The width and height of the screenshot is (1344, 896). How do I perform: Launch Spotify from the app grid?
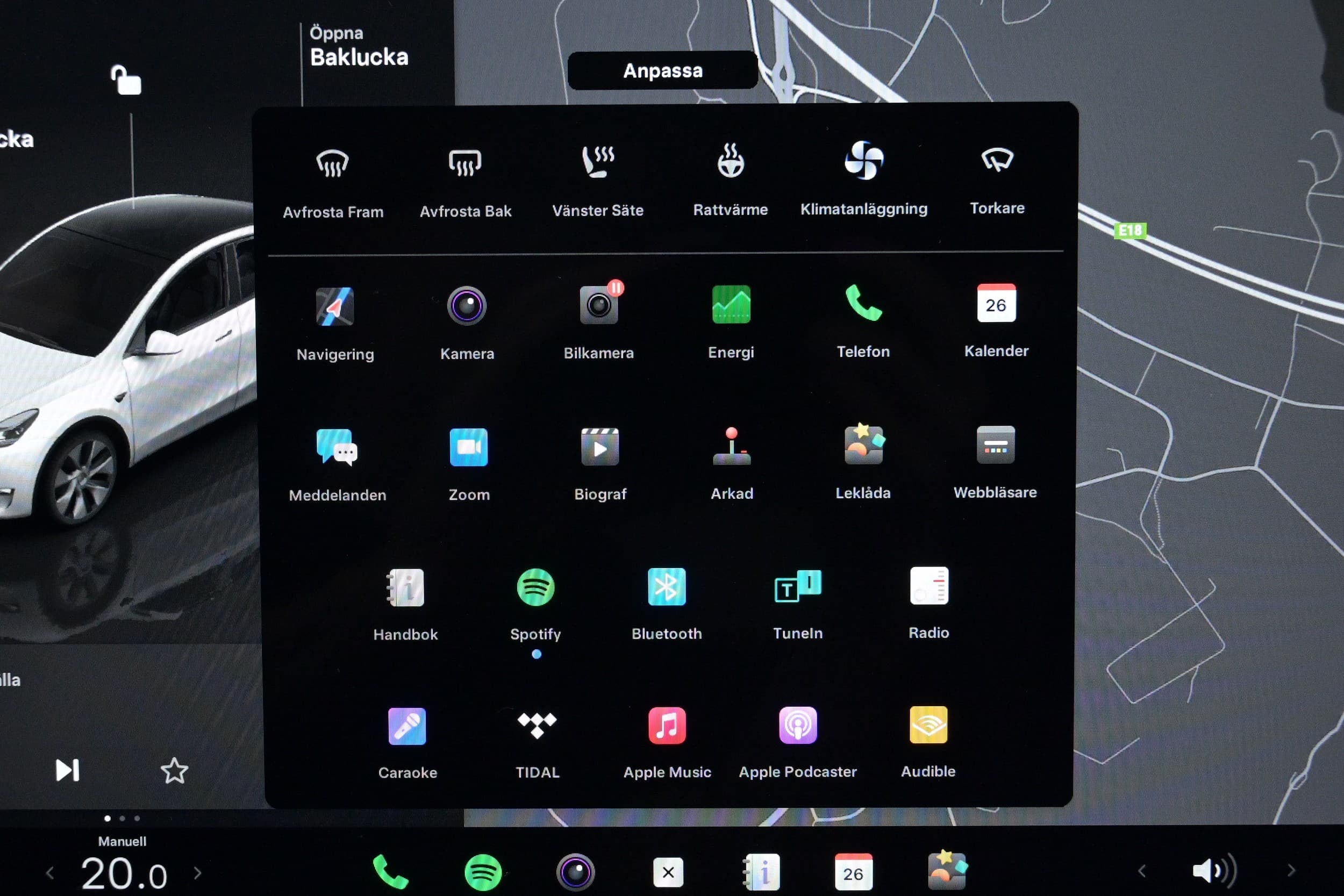click(x=535, y=587)
